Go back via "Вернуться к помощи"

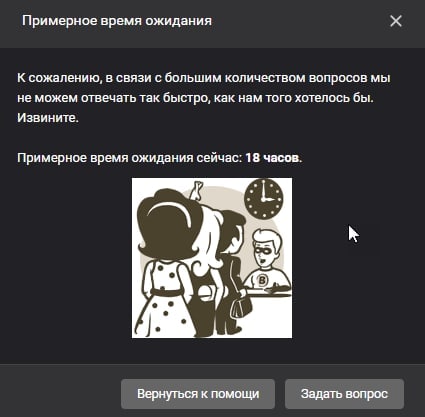198,394
